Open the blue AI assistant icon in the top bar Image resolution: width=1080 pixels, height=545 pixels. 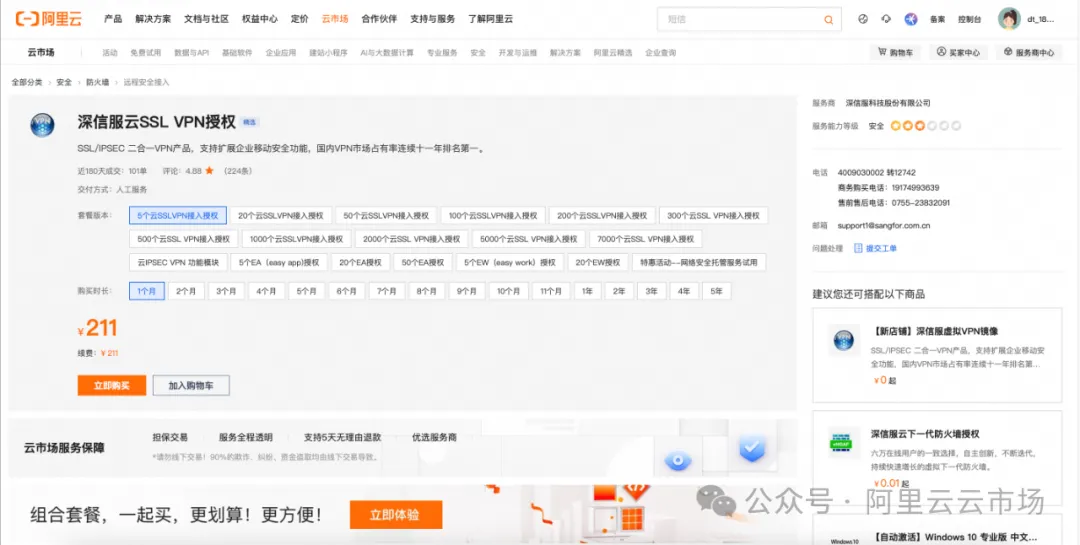(x=911, y=19)
